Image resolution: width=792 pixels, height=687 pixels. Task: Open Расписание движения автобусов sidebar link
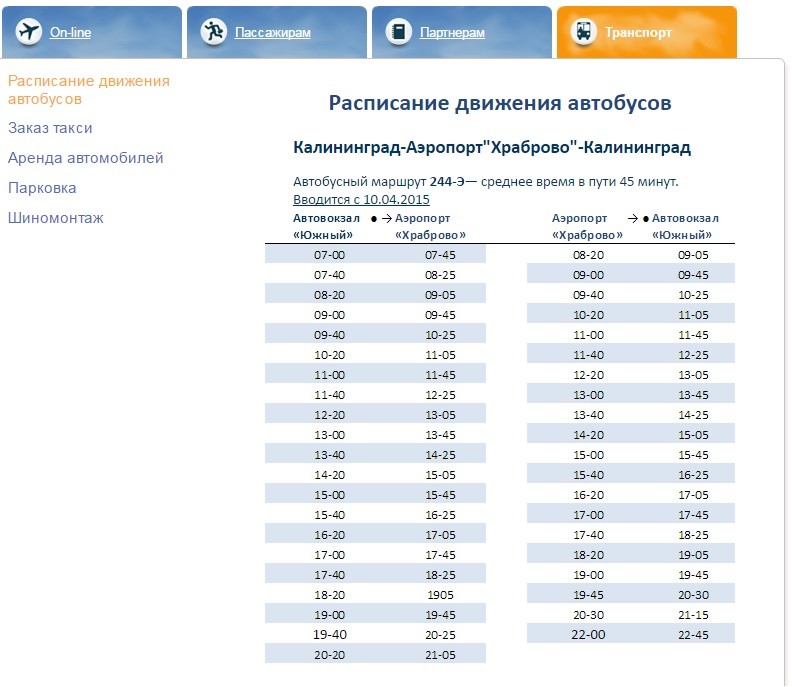tap(88, 90)
